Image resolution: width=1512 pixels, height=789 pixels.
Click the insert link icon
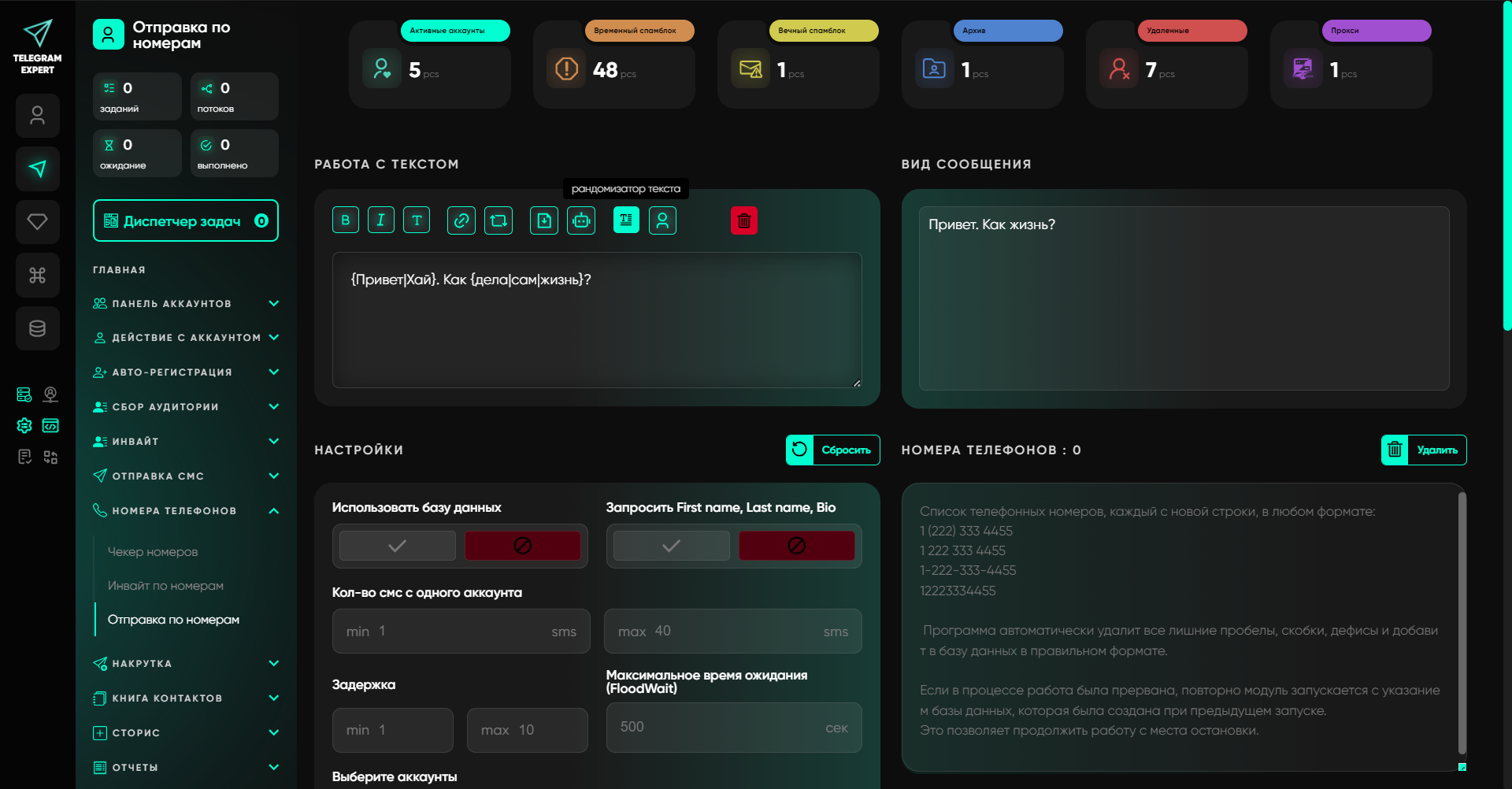point(461,220)
